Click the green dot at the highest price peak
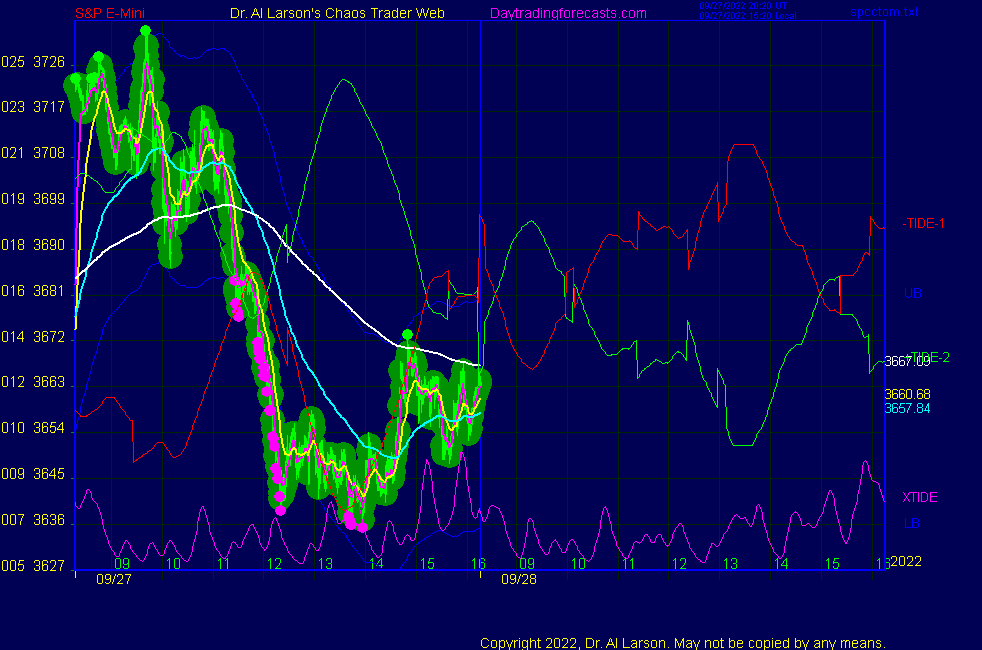Viewport: 982px width, 650px height. (146, 31)
